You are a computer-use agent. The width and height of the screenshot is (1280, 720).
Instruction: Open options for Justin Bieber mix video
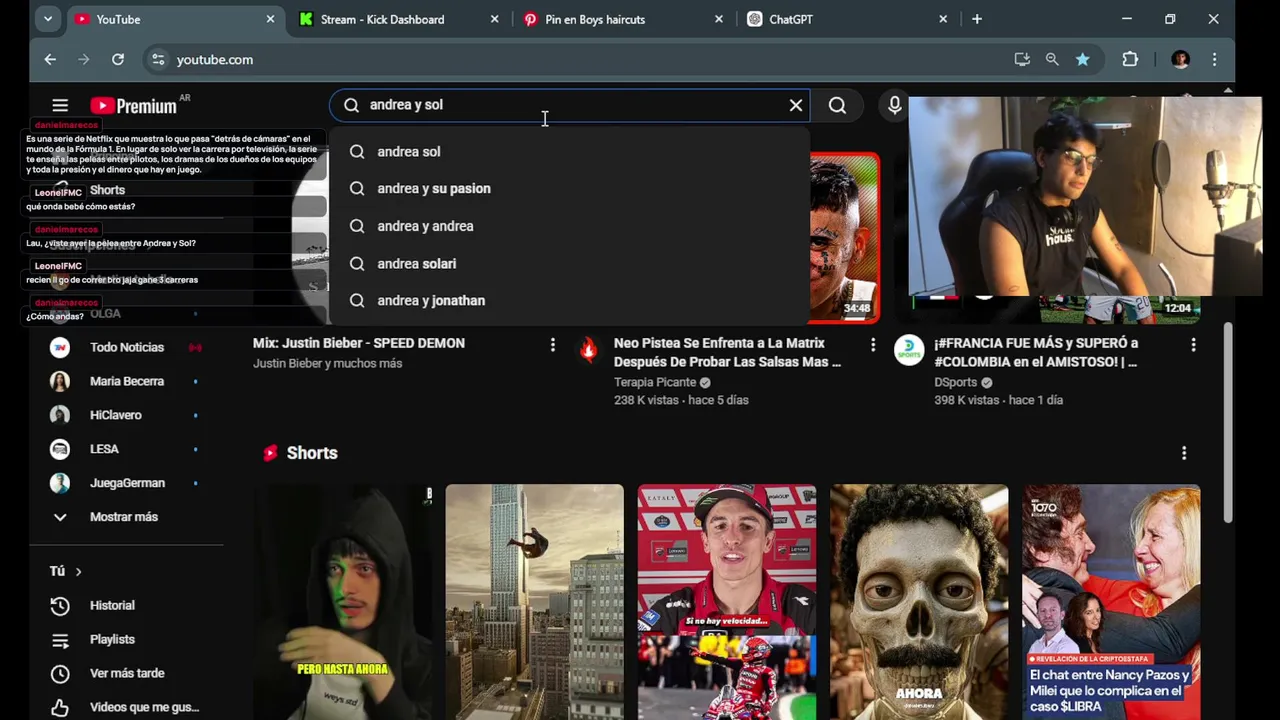pyautogui.click(x=552, y=345)
